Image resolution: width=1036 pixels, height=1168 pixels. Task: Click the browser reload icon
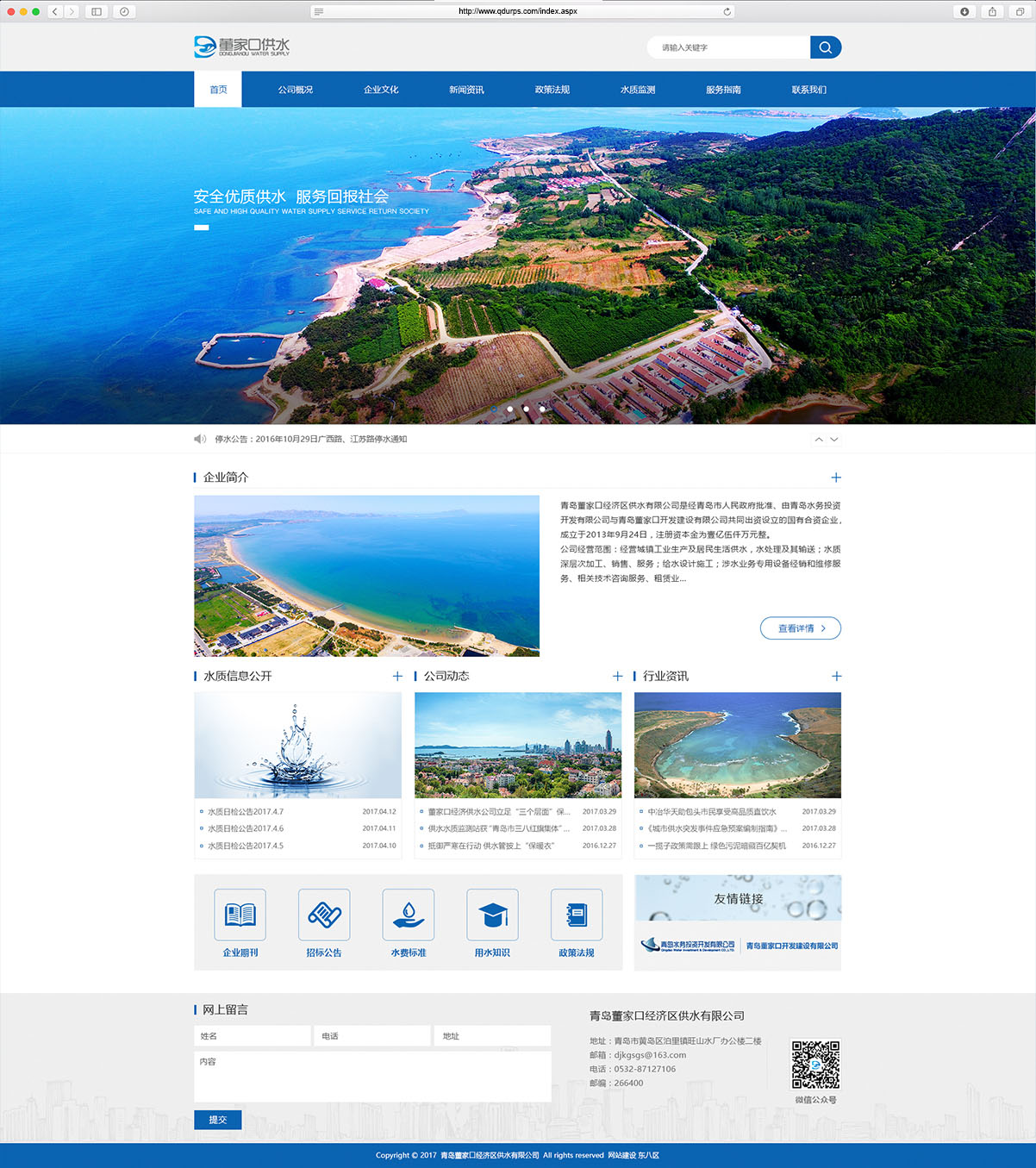coord(727,11)
